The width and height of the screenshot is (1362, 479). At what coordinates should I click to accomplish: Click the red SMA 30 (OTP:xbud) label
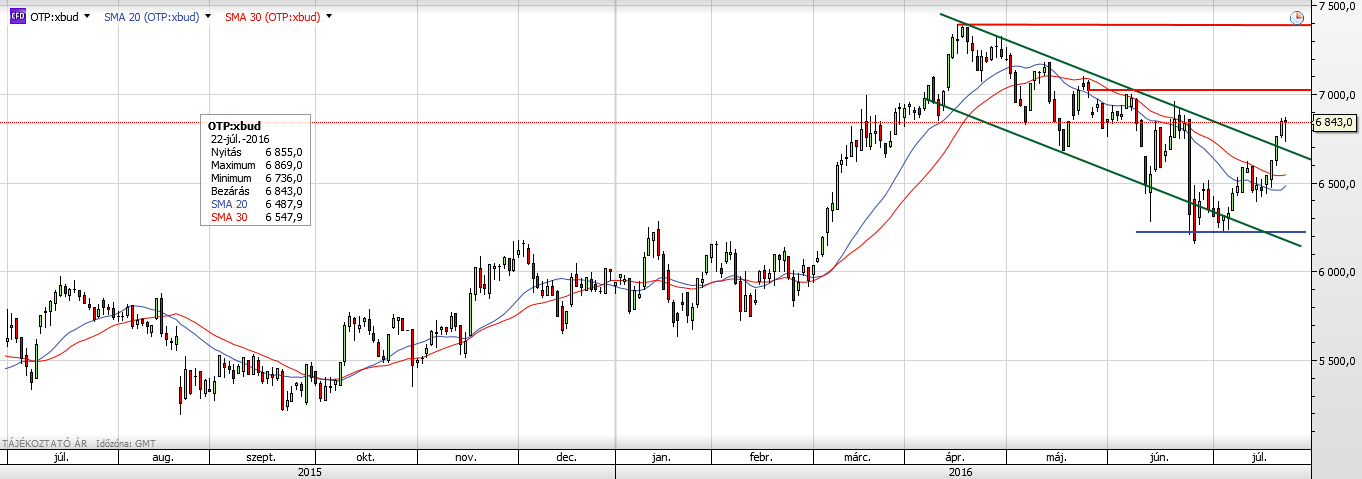click(272, 17)
